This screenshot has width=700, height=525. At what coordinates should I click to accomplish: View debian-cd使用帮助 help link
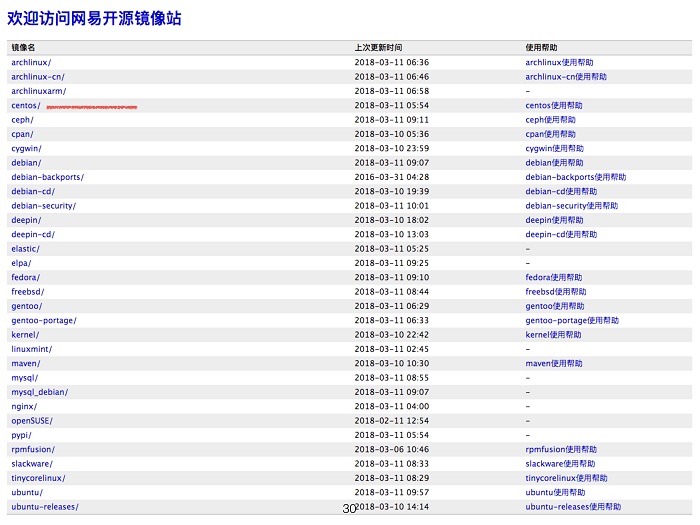[561, 191]
